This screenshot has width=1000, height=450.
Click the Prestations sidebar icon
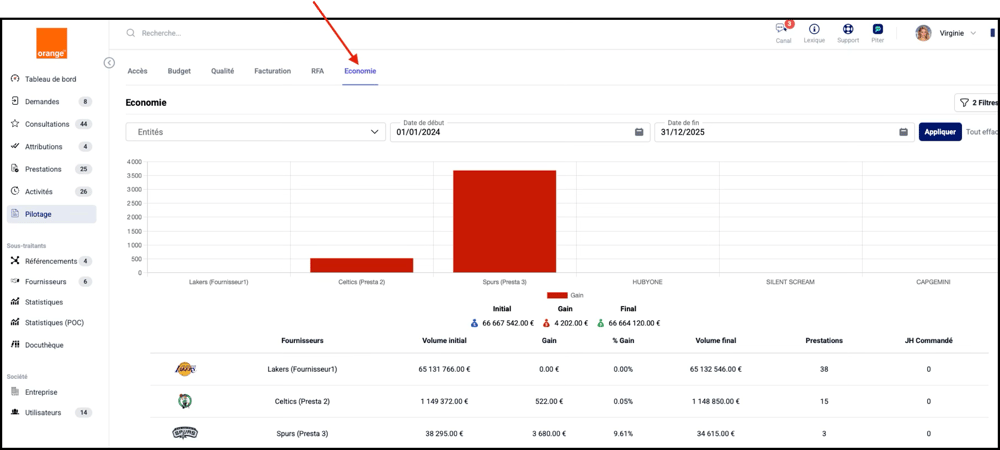pos(15,169)
